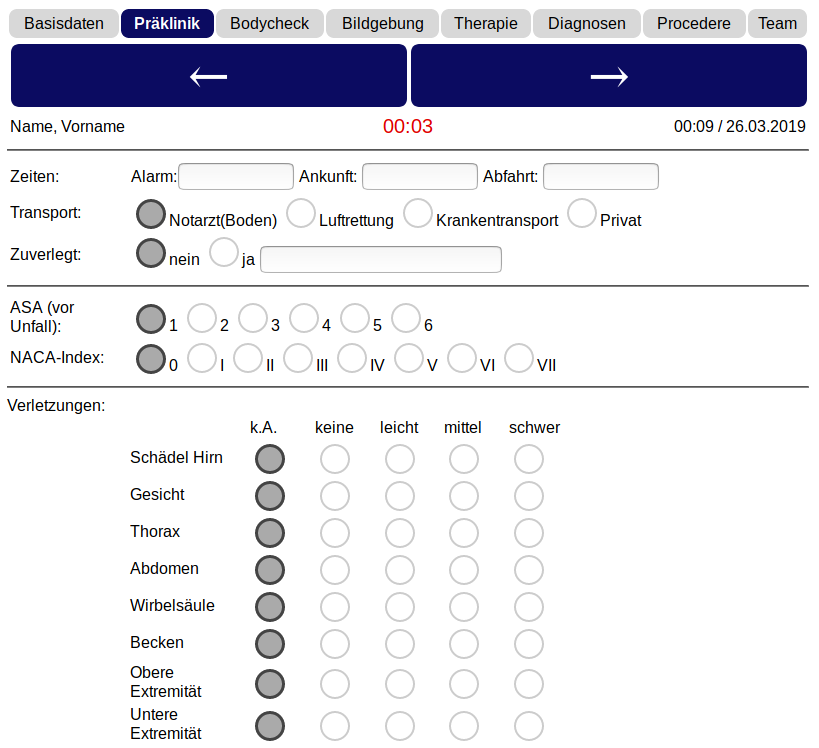Viewport: 819px width, 748px height.
Task: Select the Präklinik tab
Action: (167, 24)
